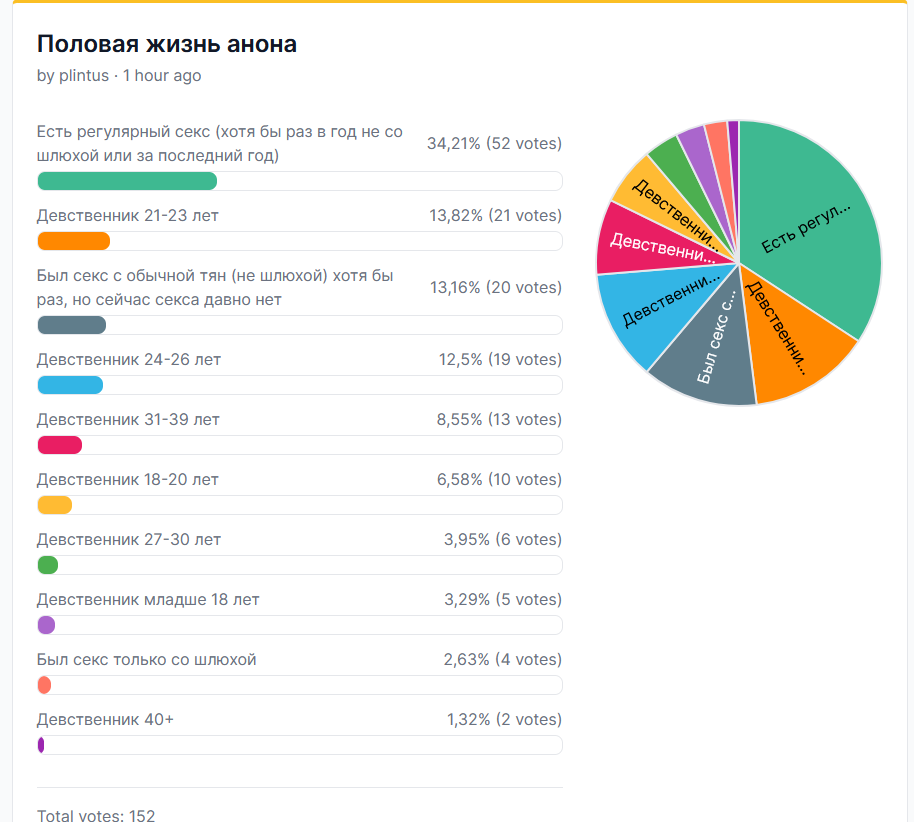Click the result '1,32% (2 votes)'
Screen dimensions: 914x822
coord(504,720)
